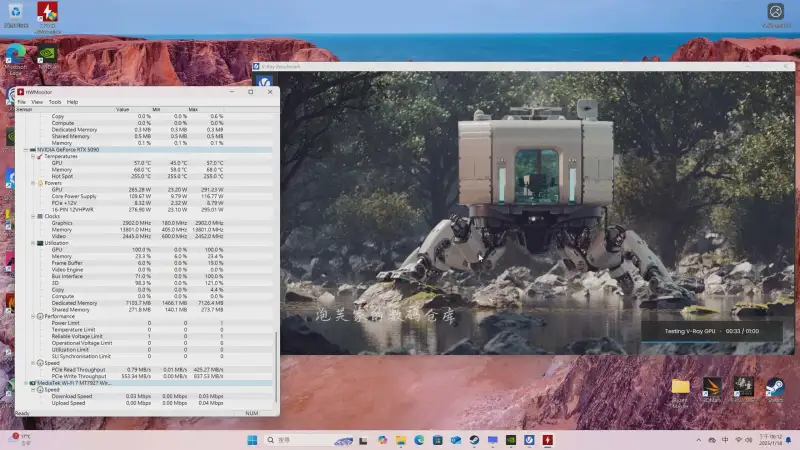800x450 pixels.
Task: Collapse the Temperatures group expander
Action: coord(33,157)
